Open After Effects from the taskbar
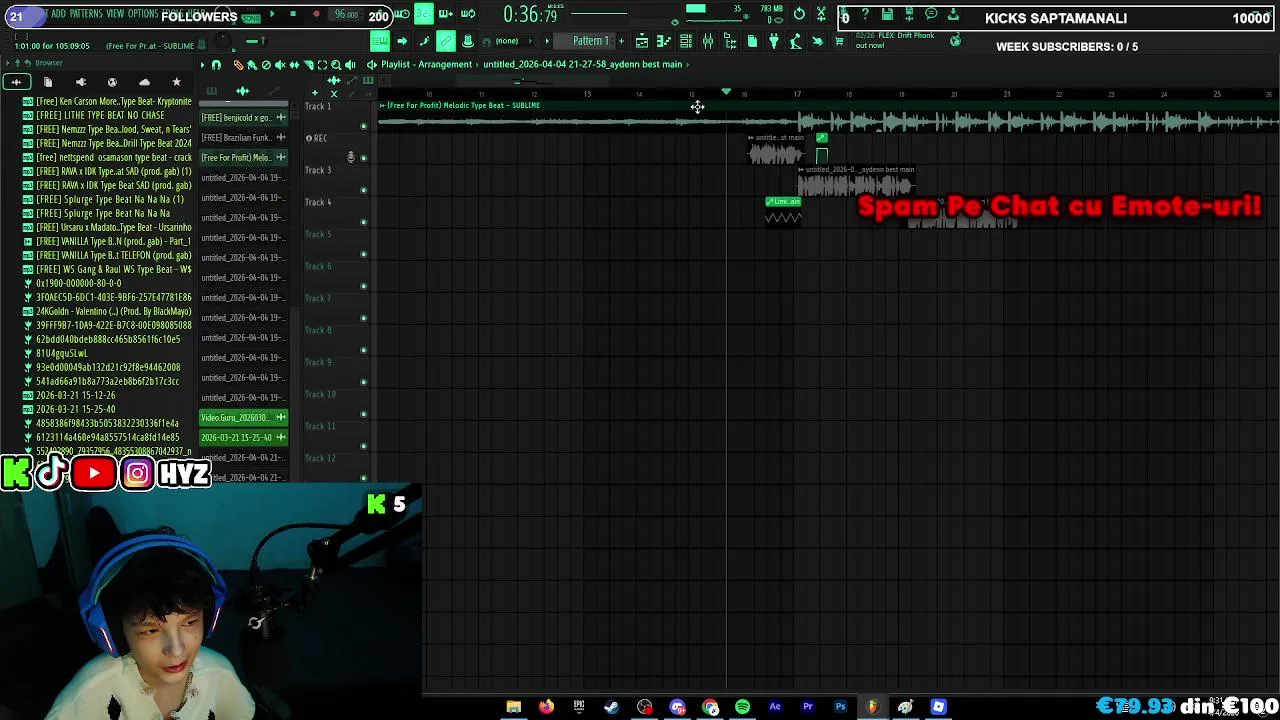 point(775,707)
